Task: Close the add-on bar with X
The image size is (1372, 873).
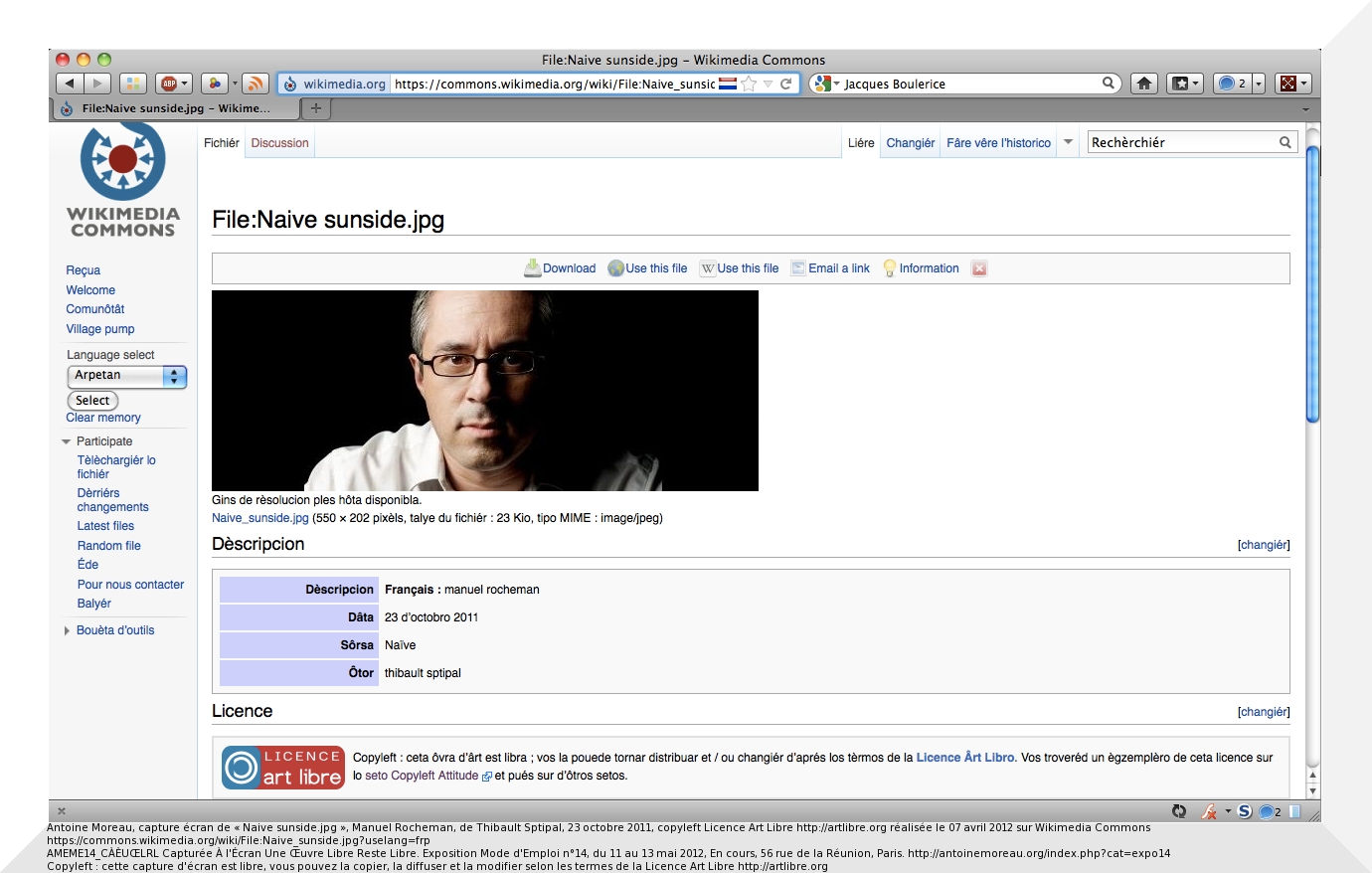Action: tap(62, 811)
